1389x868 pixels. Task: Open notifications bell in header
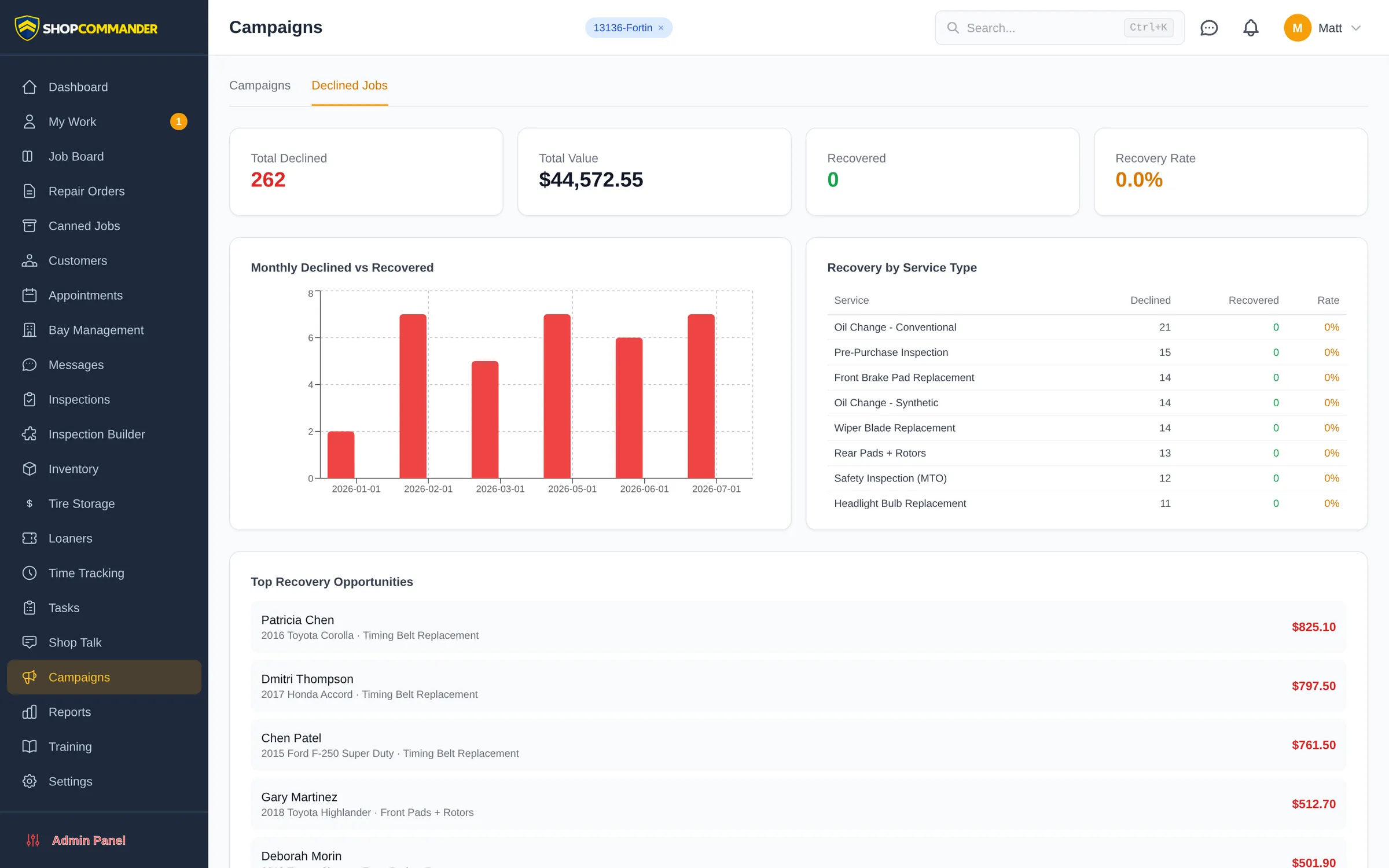tap(1251, 28)
